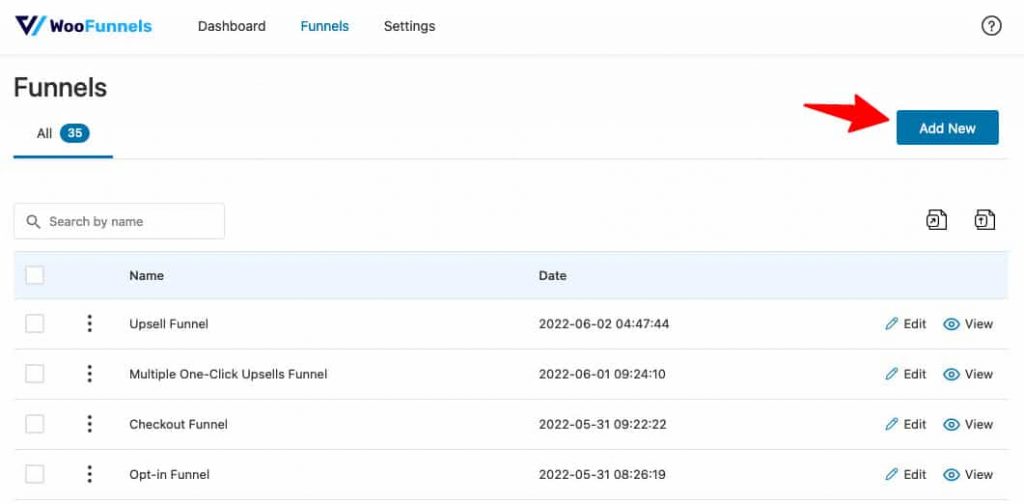
Task: Click date 2022-05-31 09:22:22
Action: (x=603, y=424)
